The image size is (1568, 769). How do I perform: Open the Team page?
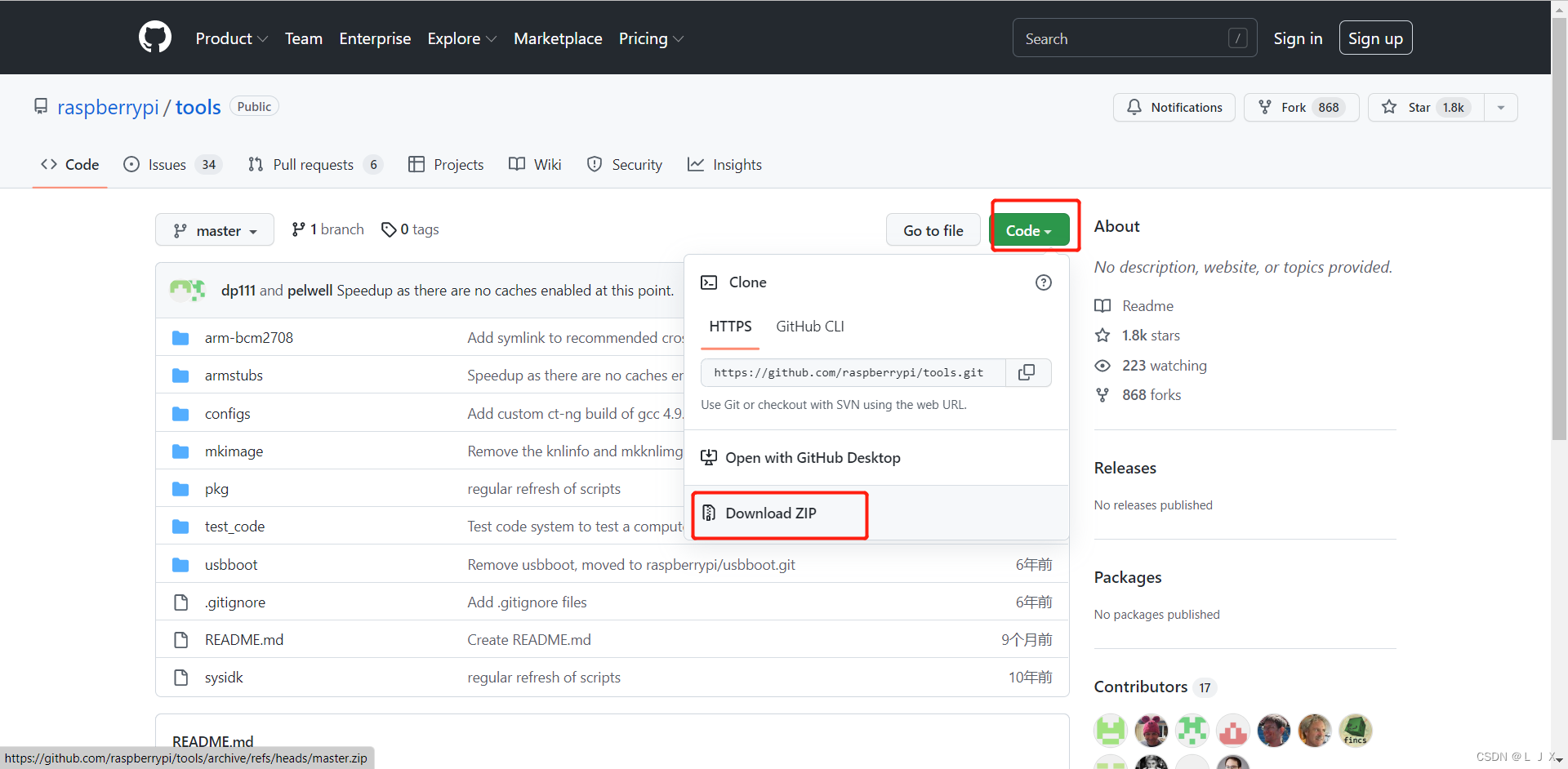[x=304, y=38]
